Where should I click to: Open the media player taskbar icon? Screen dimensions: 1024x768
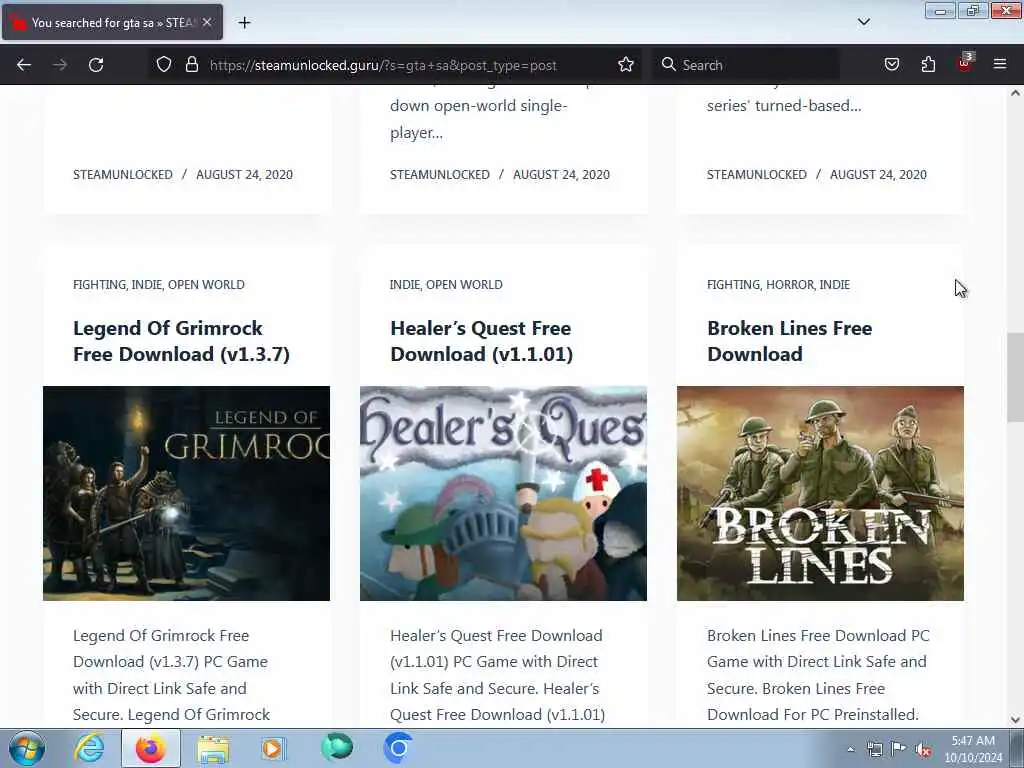(x=273, y=748)
